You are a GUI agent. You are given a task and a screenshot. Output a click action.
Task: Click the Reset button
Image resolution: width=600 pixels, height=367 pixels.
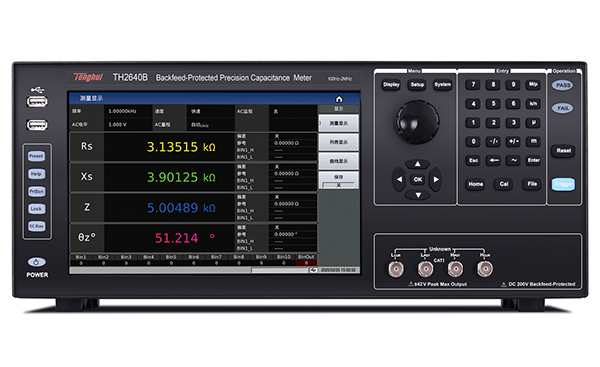[x=563, y=151]
